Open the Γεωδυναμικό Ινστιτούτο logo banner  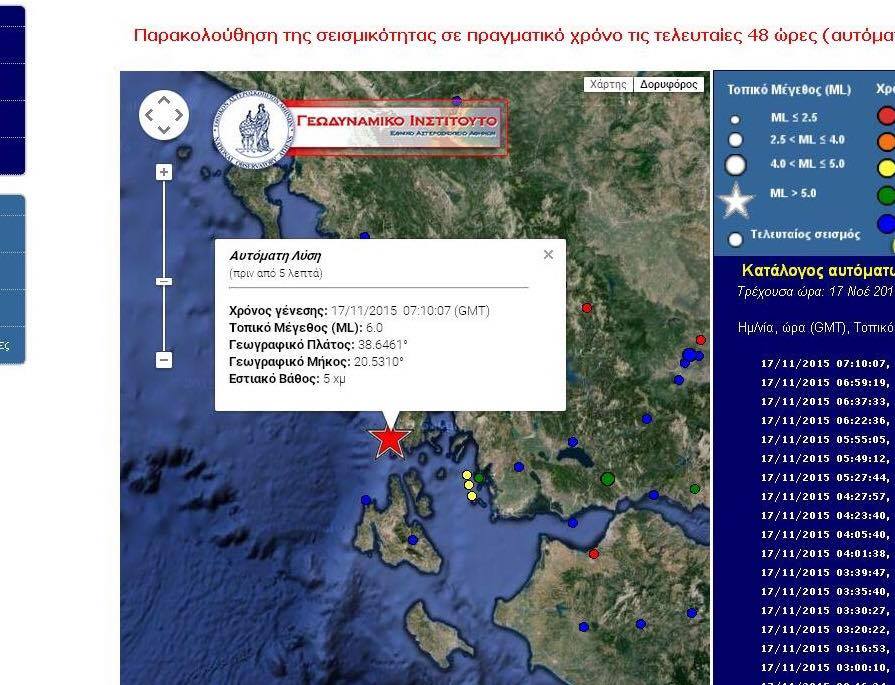click(x=361, y=128)
